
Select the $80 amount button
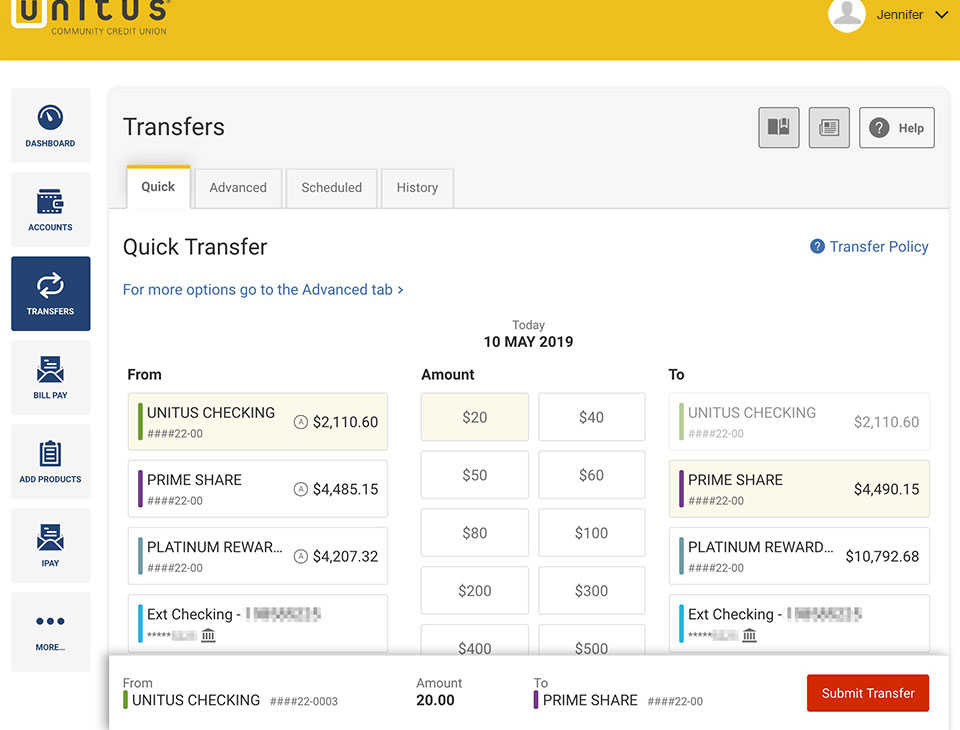(474, 533)
